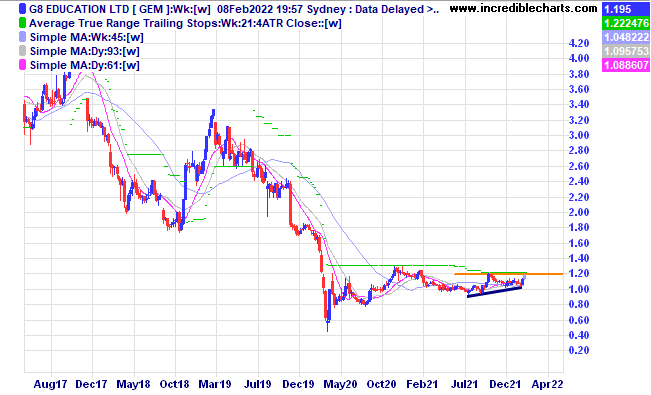The width and height of the screenshot is (651, 395).
Task: Click the 4.20 price axis label
Action: coord(579,43)
